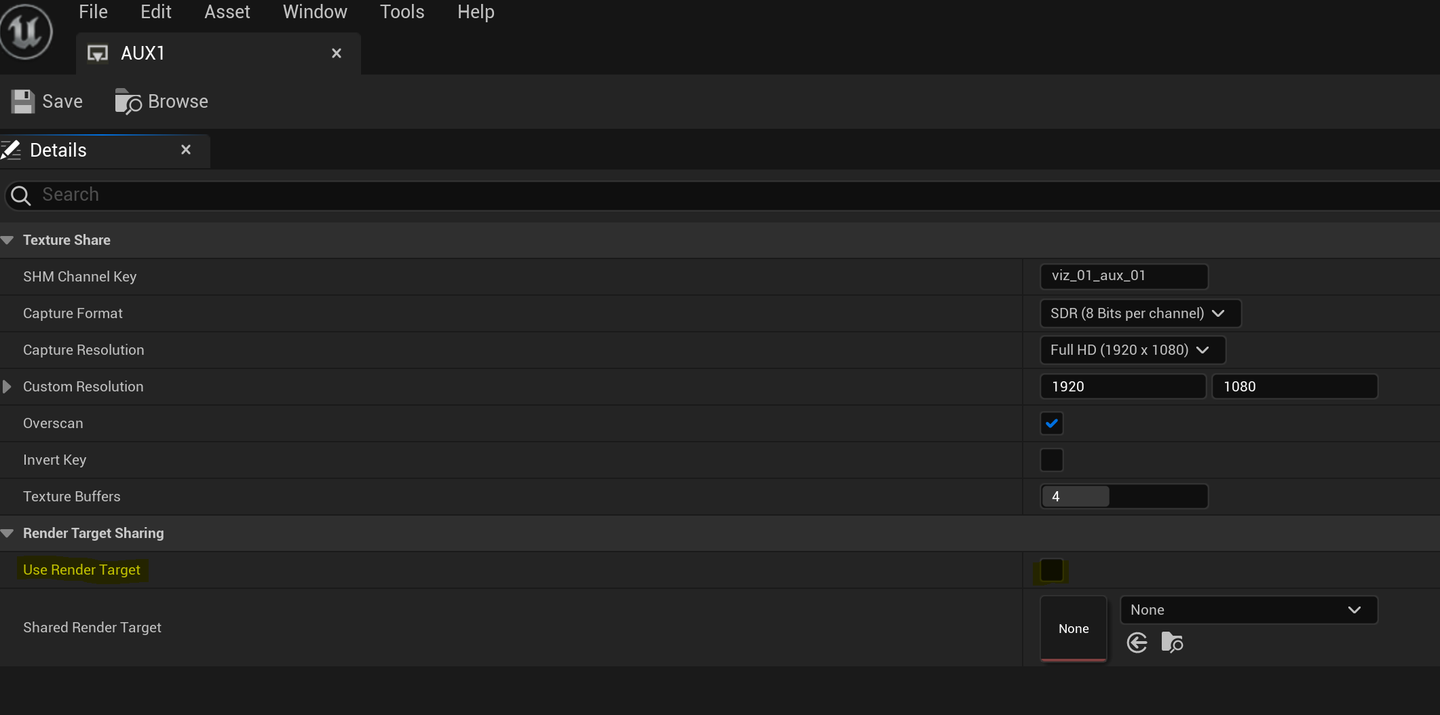Collapse the Texture Share section
Screen dimensions: 1440x715
coord(8,240)
